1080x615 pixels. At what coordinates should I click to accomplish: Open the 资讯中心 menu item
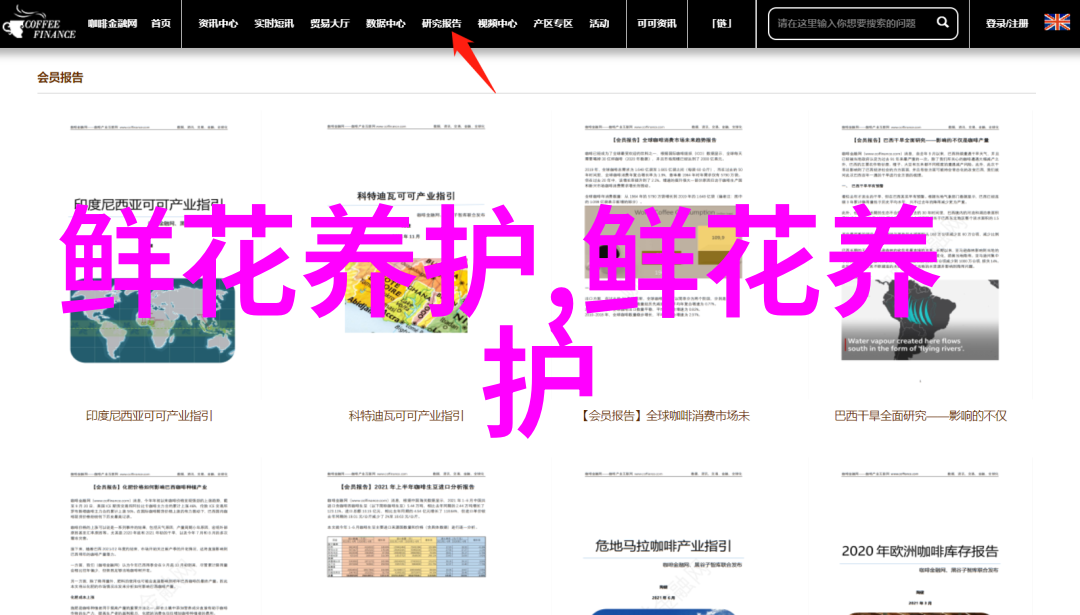point(218,23)
